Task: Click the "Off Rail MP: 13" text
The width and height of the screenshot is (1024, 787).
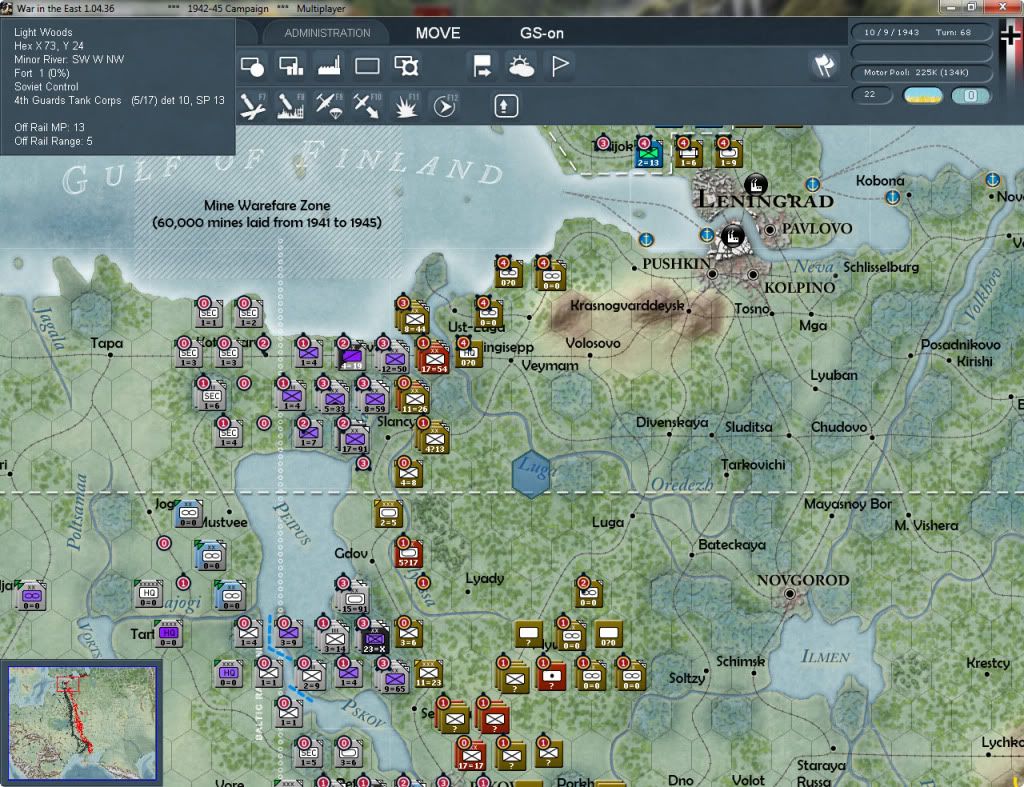Action: (50, 127)
